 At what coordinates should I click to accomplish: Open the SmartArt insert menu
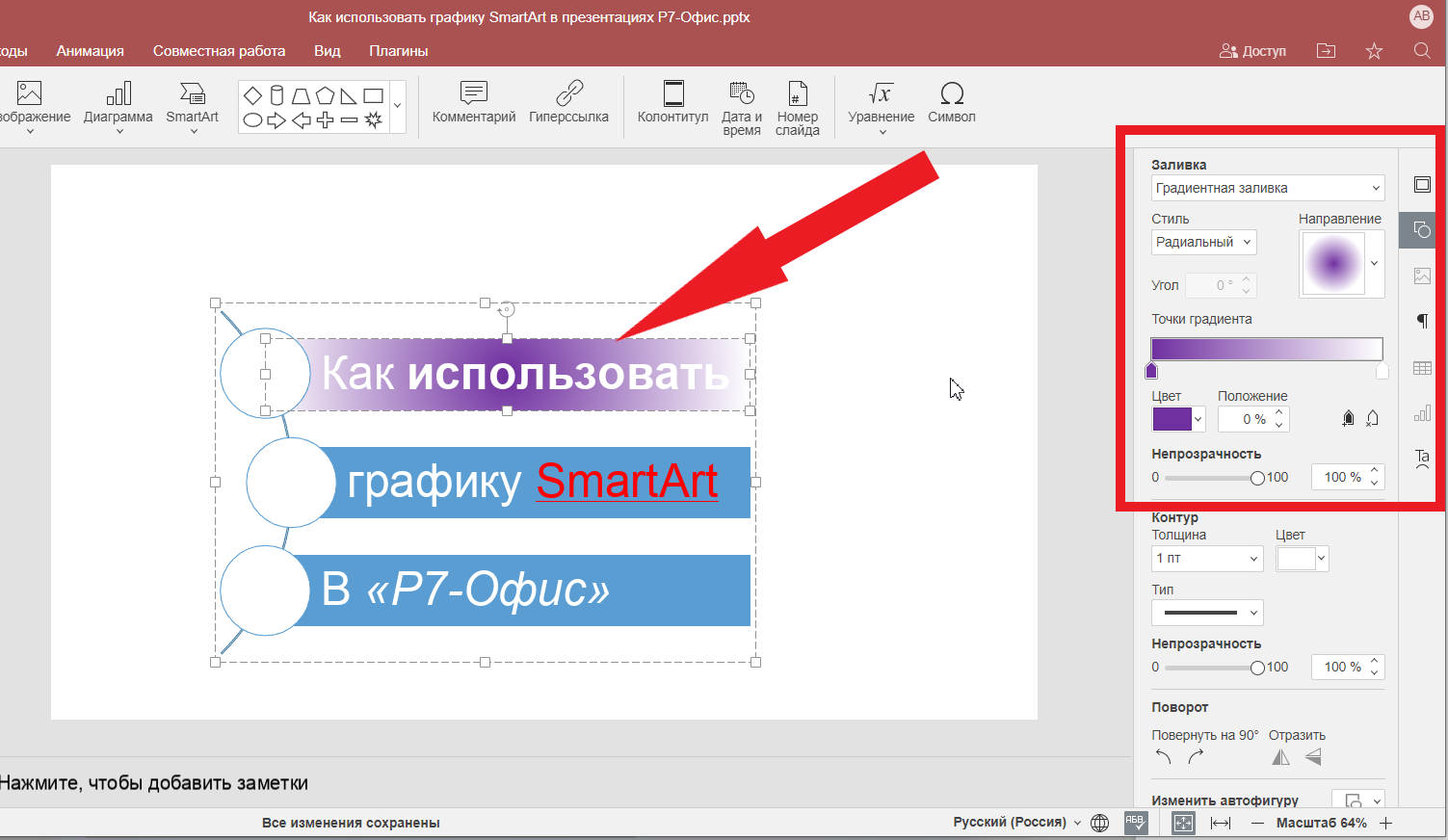(x=192, y=107)
